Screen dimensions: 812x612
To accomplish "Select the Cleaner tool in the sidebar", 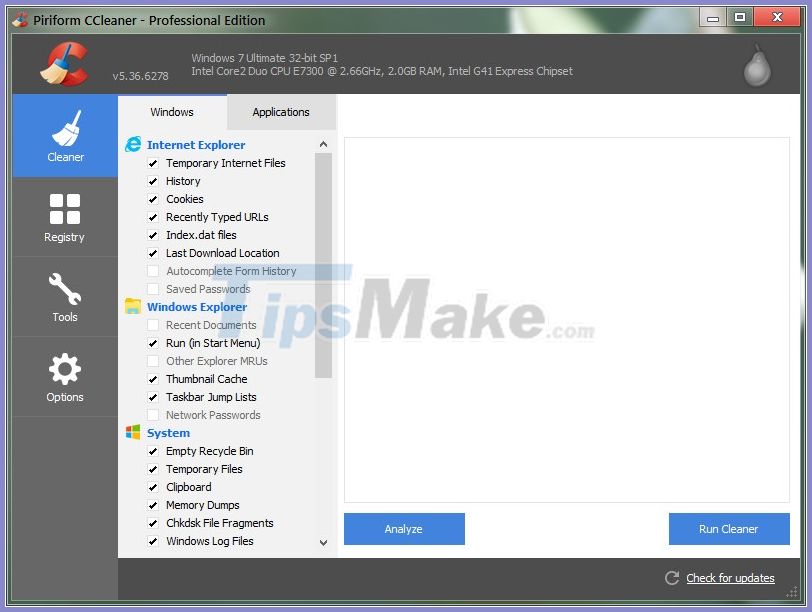I will [x=64, y=135].
